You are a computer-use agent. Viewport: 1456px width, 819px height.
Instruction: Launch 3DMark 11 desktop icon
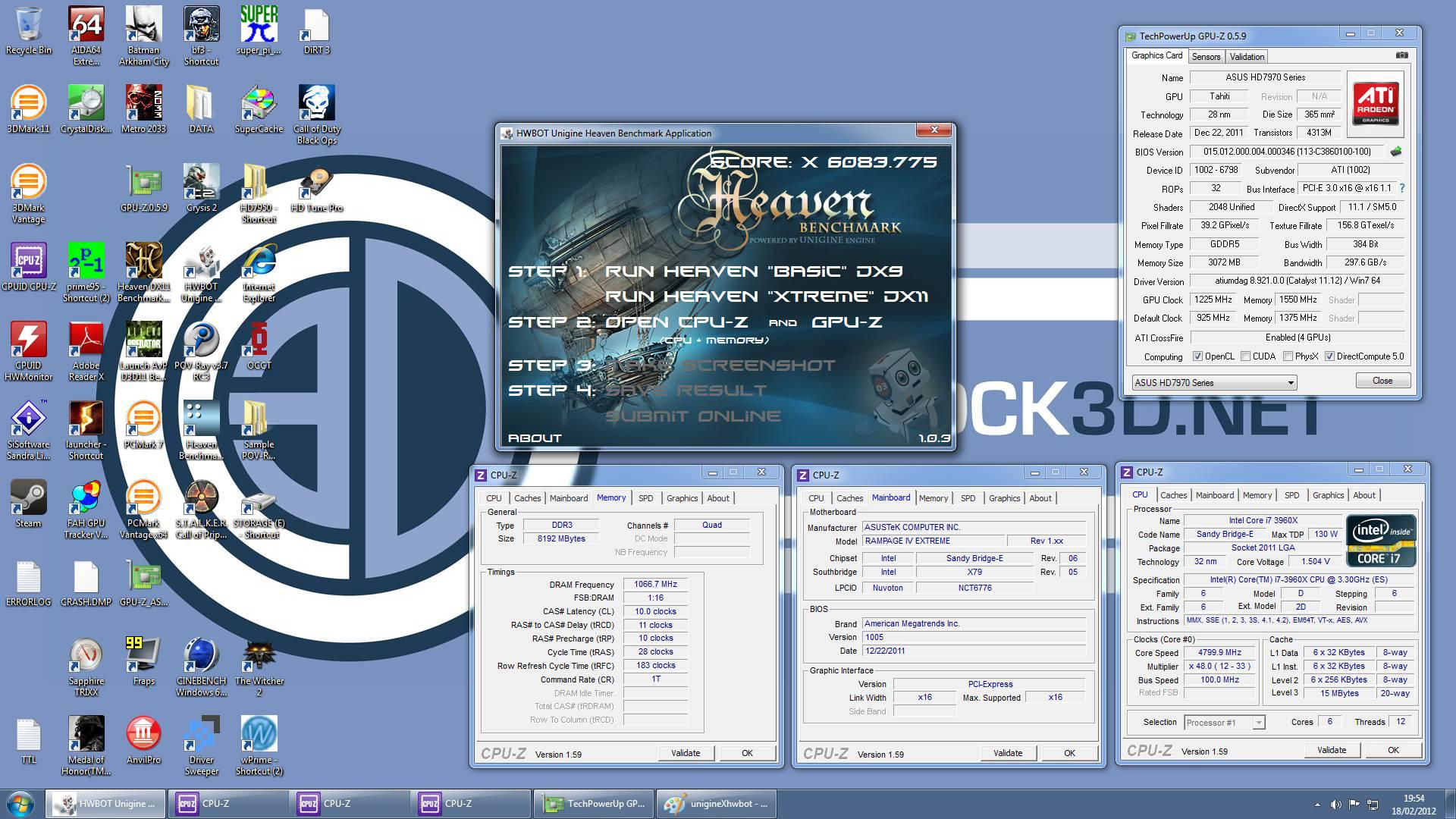[x=28, y=109]
